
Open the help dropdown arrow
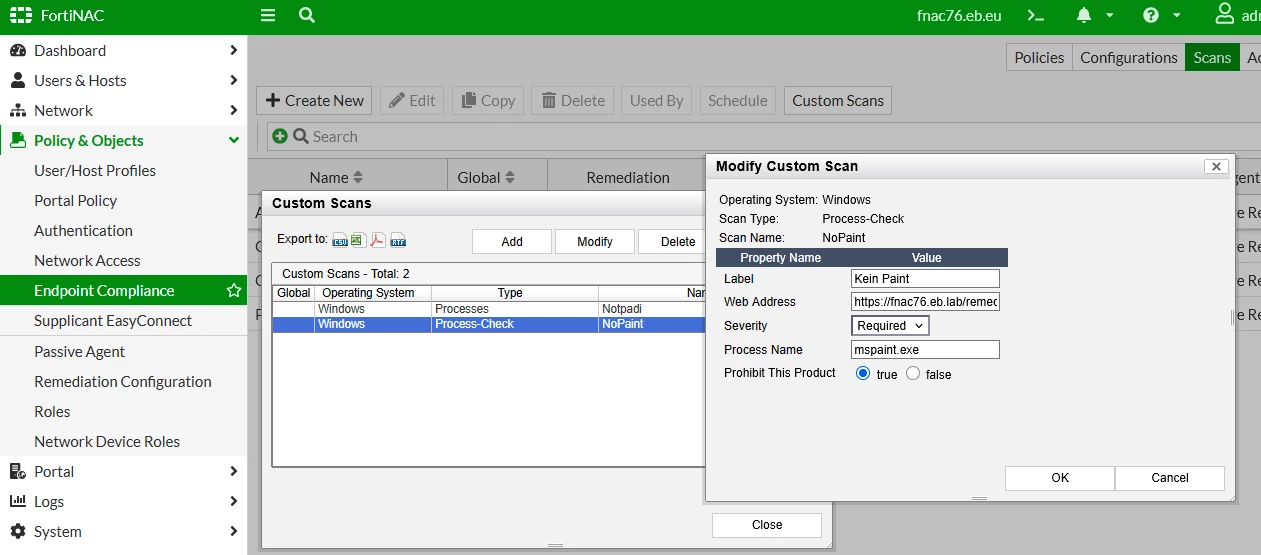pos(1177,16)
